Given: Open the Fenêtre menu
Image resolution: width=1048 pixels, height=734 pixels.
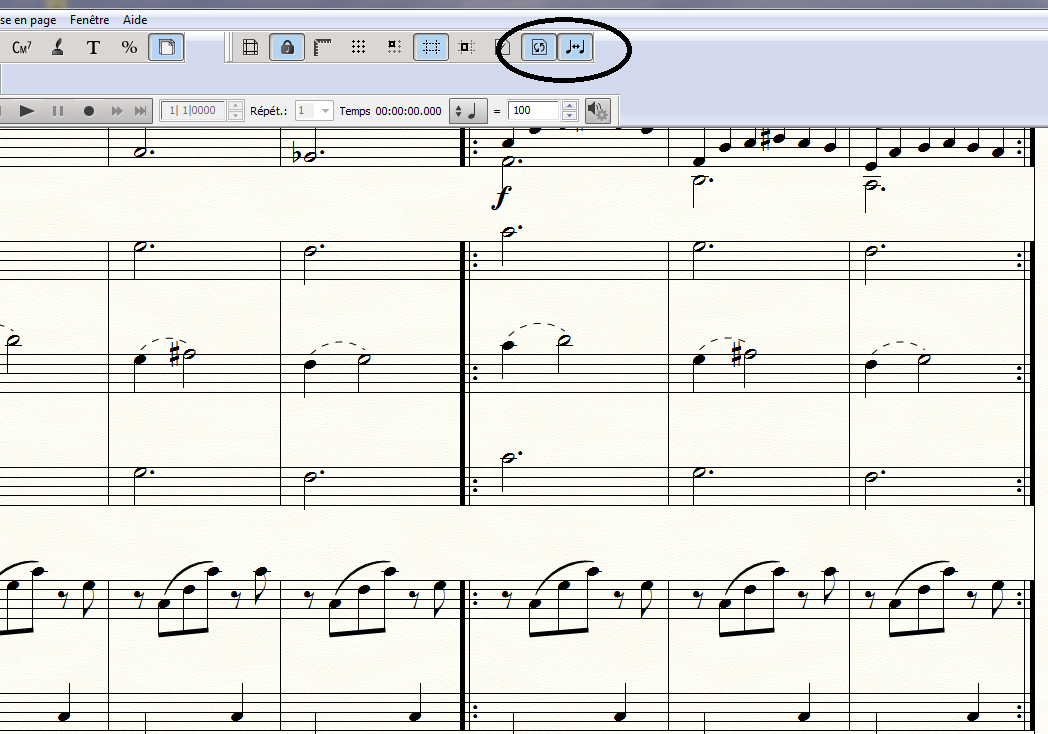Looking at the screenshot, I should [89, 20].
